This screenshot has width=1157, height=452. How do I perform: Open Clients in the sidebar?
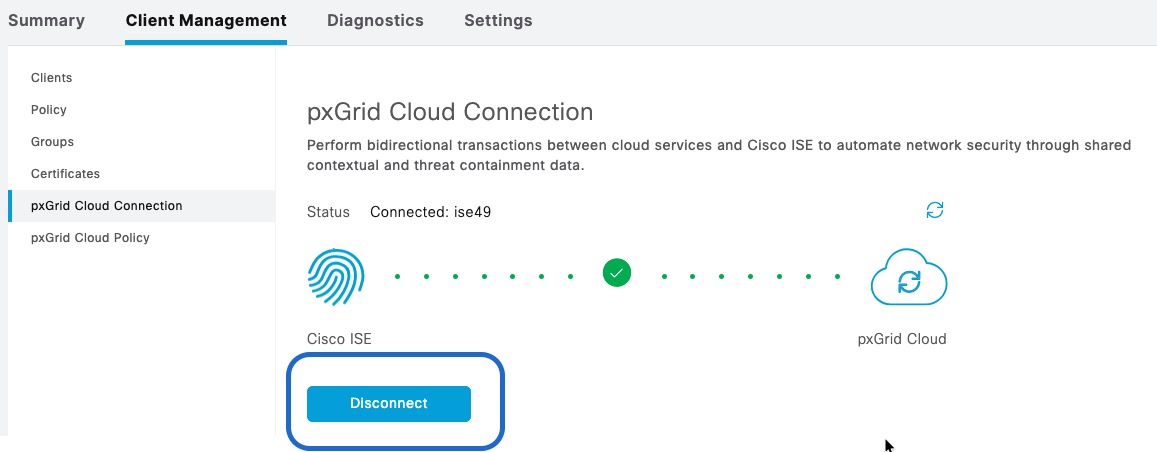coord(52,77)
